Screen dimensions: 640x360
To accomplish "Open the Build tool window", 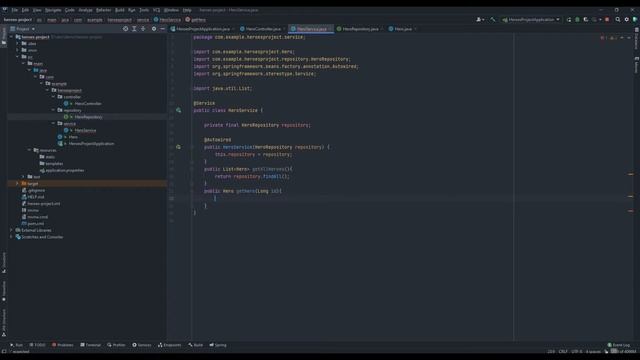I will click(196, 345).
